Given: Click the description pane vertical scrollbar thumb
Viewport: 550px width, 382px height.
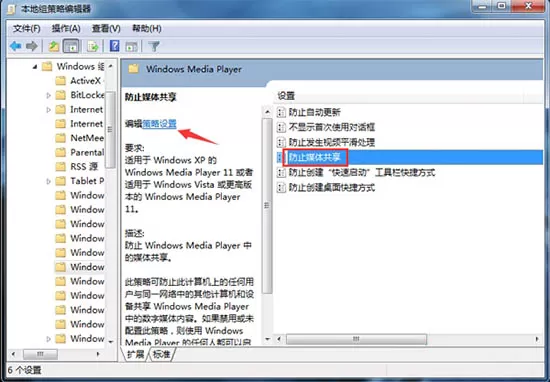Looking at the screenshot, I should point(267,206).
